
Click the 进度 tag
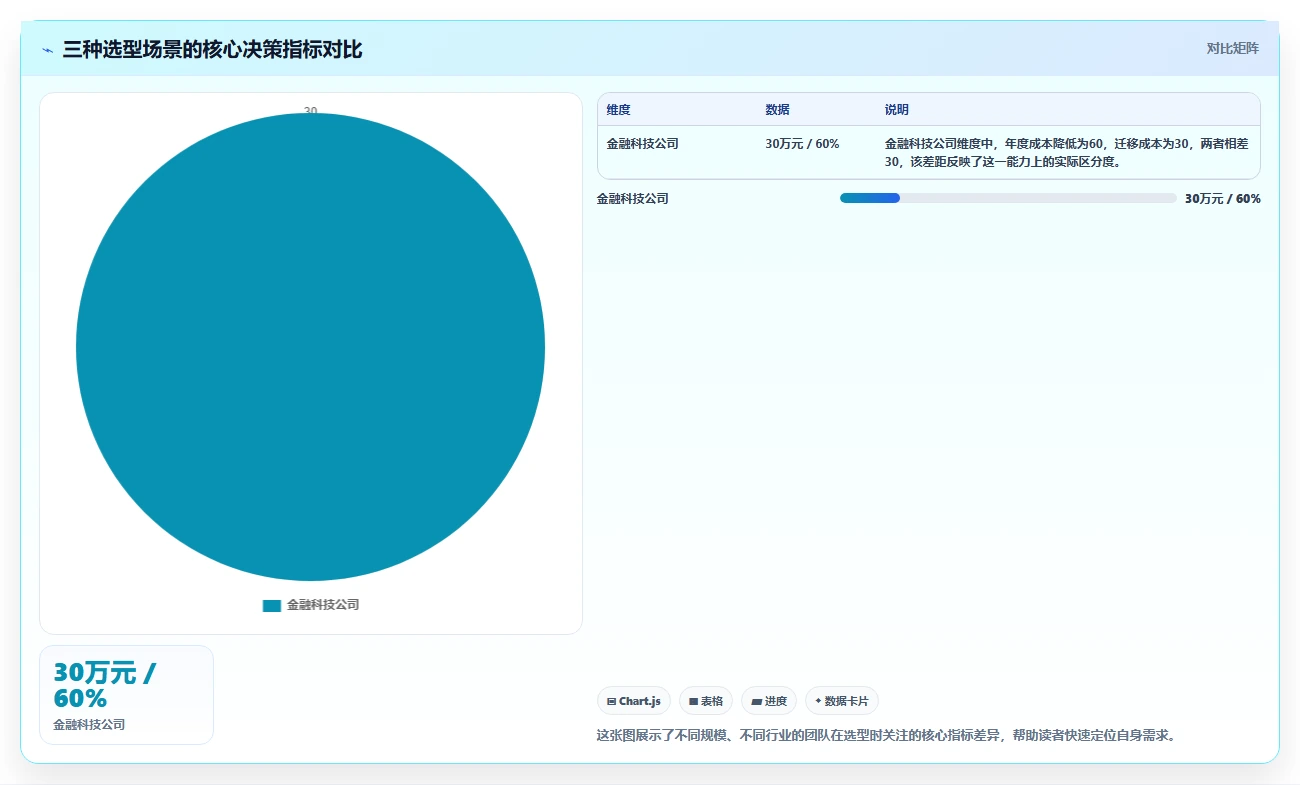[769, 701]
